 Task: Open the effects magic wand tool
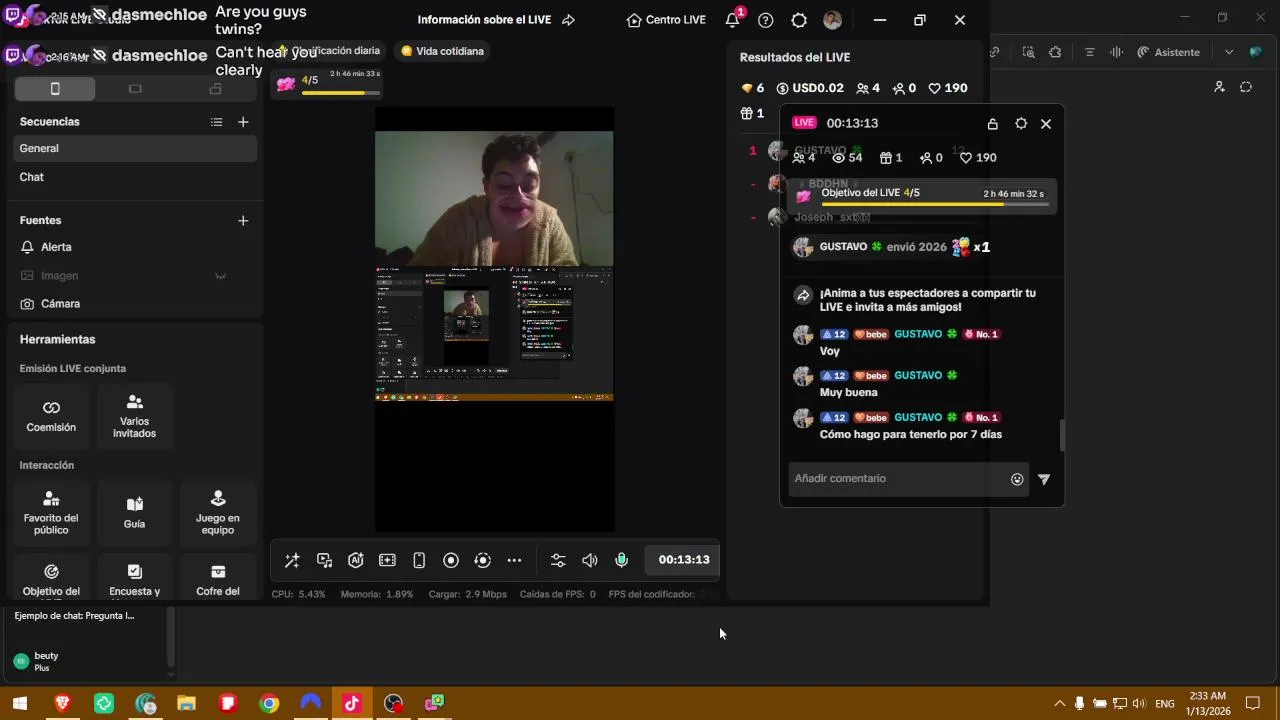(x=292, y=560)
